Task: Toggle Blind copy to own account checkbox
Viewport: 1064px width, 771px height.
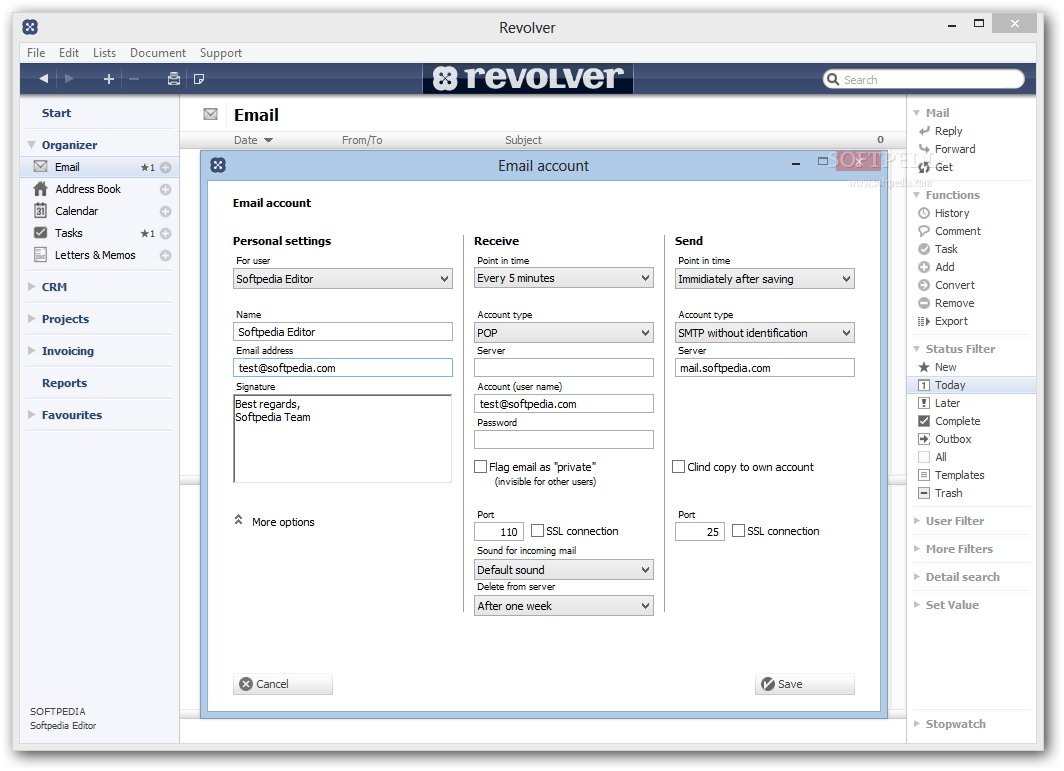Action: point(679,467)
